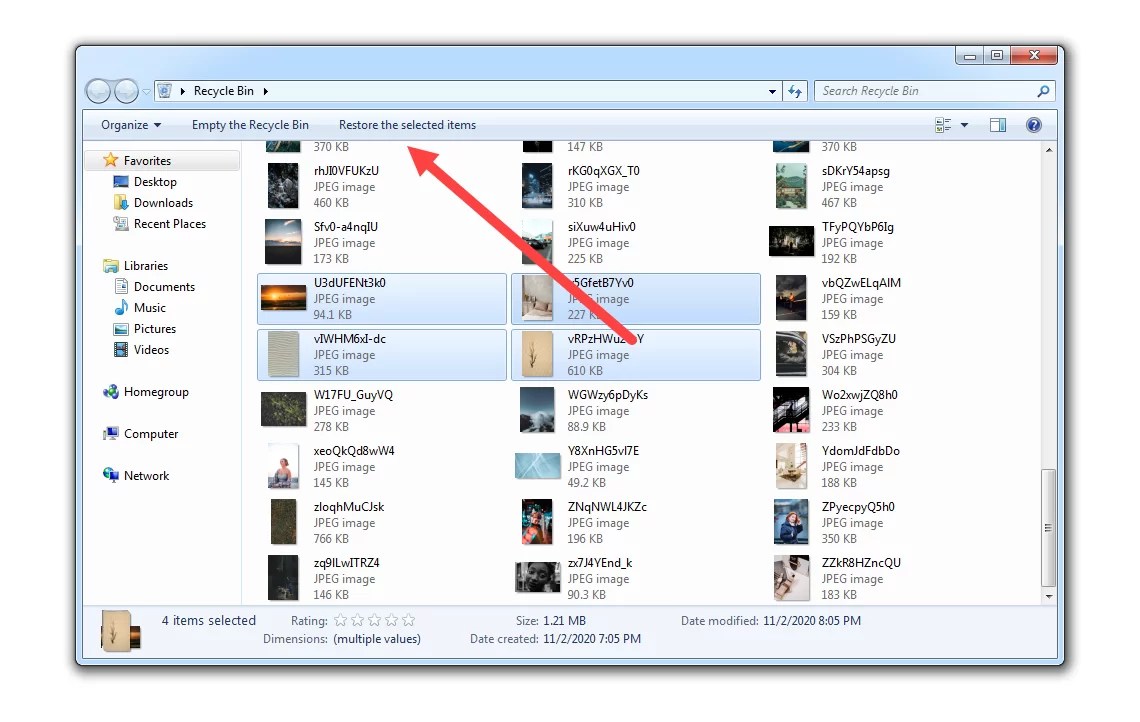Click the forward navigation arrow
The width and height of the screenshot is (1140, 722).
[126, 90]
